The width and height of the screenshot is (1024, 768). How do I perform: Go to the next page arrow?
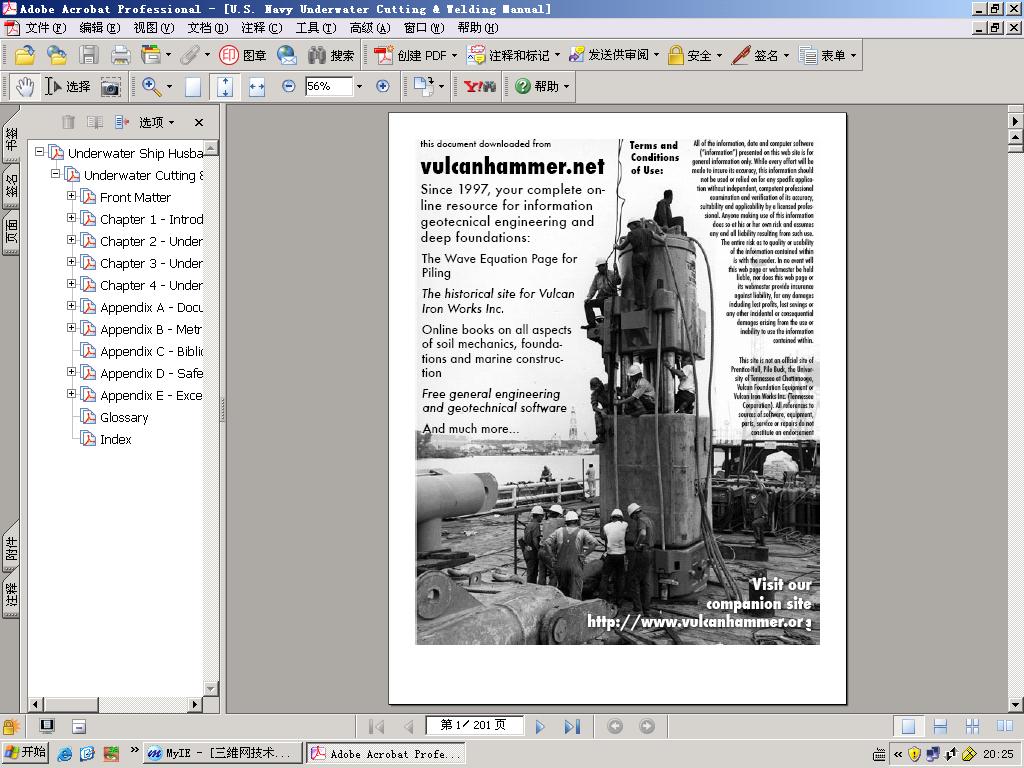539,726
